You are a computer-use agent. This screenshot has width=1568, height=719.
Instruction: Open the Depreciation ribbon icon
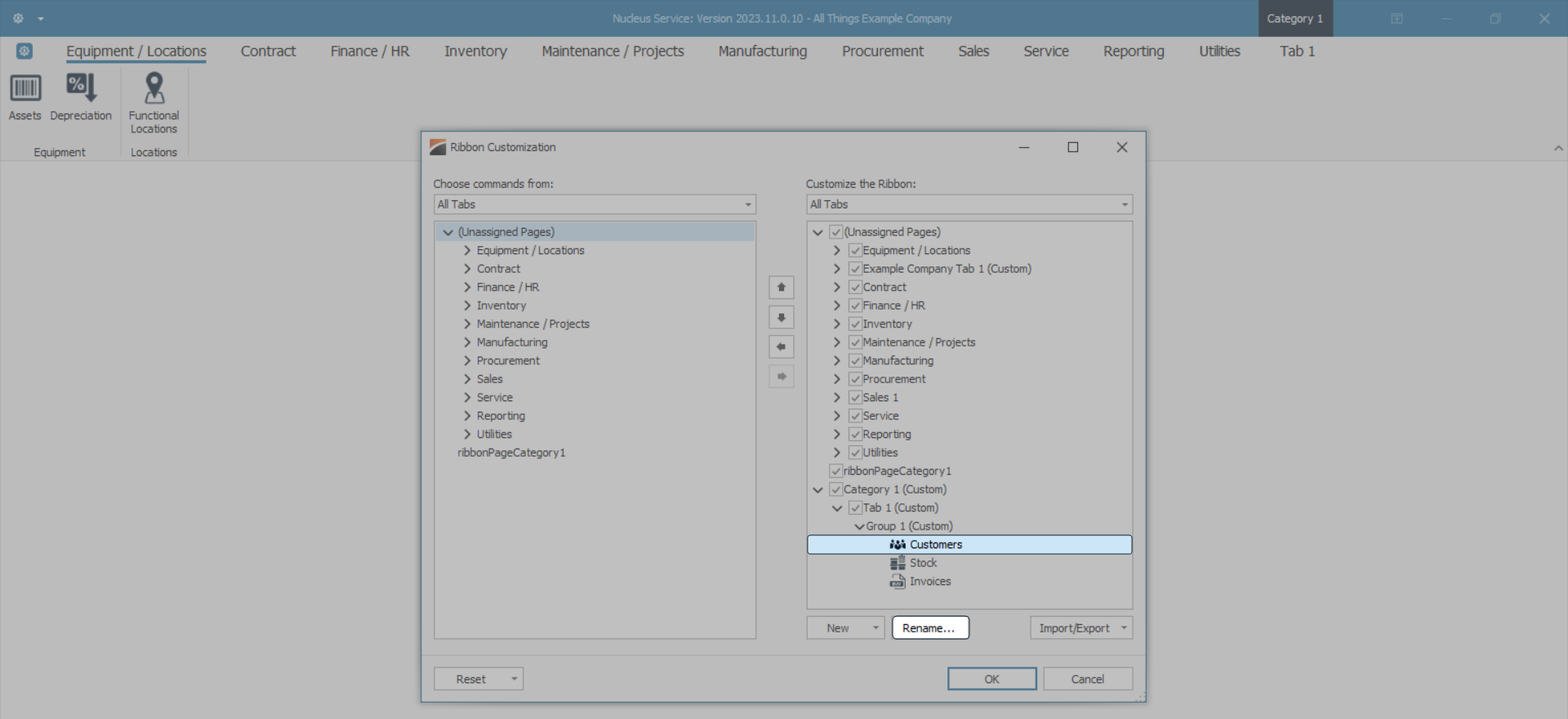pos(81,87)
